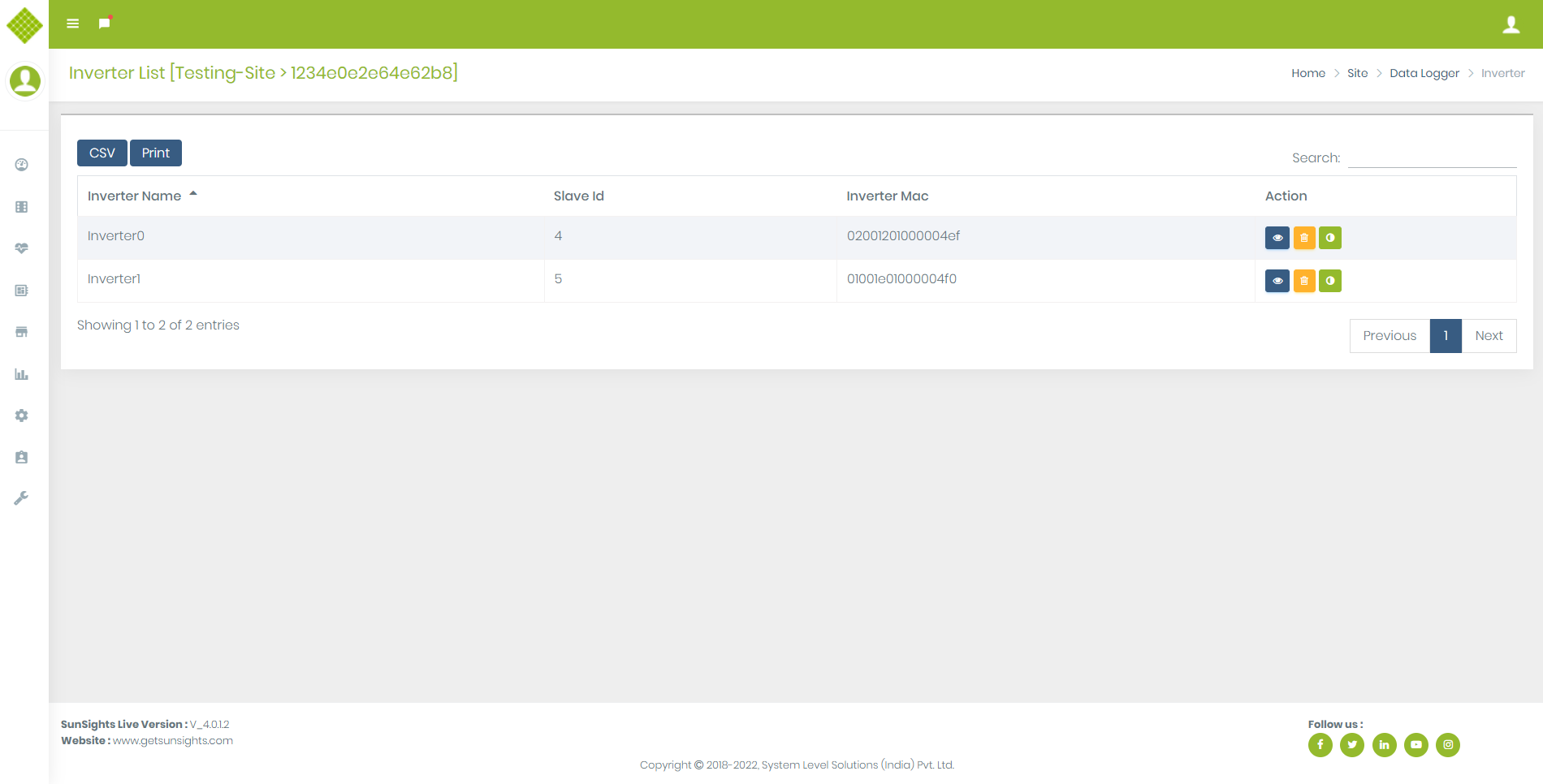Sort table by Inverter Name column arrow

click(x=193, y=195)
